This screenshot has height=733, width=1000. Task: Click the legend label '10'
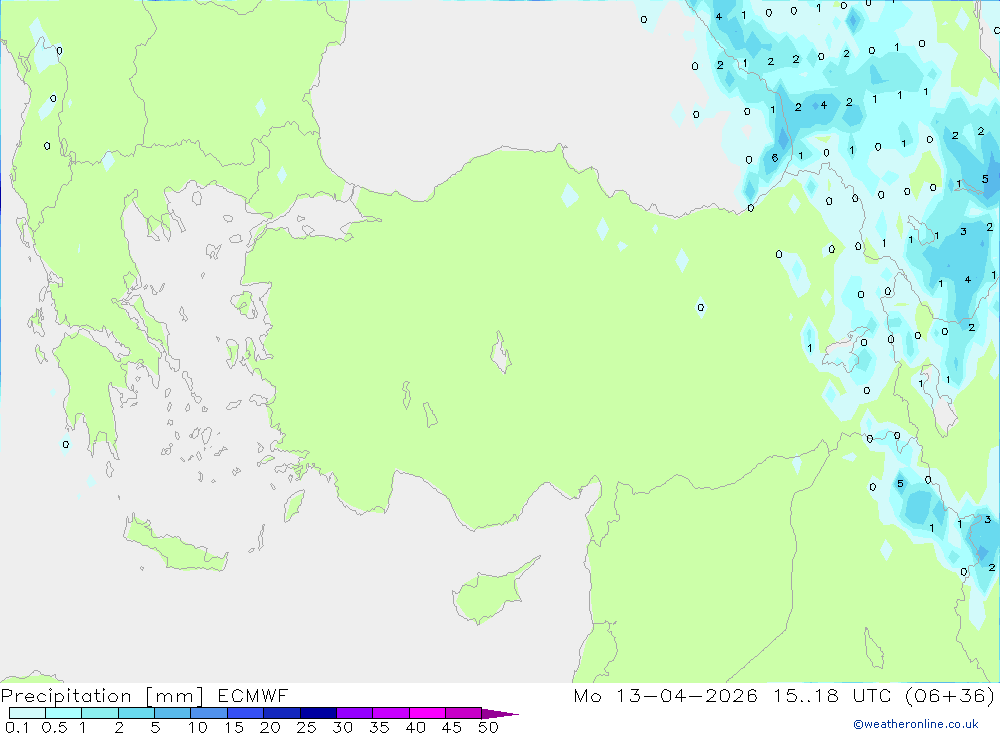[198, 727]
